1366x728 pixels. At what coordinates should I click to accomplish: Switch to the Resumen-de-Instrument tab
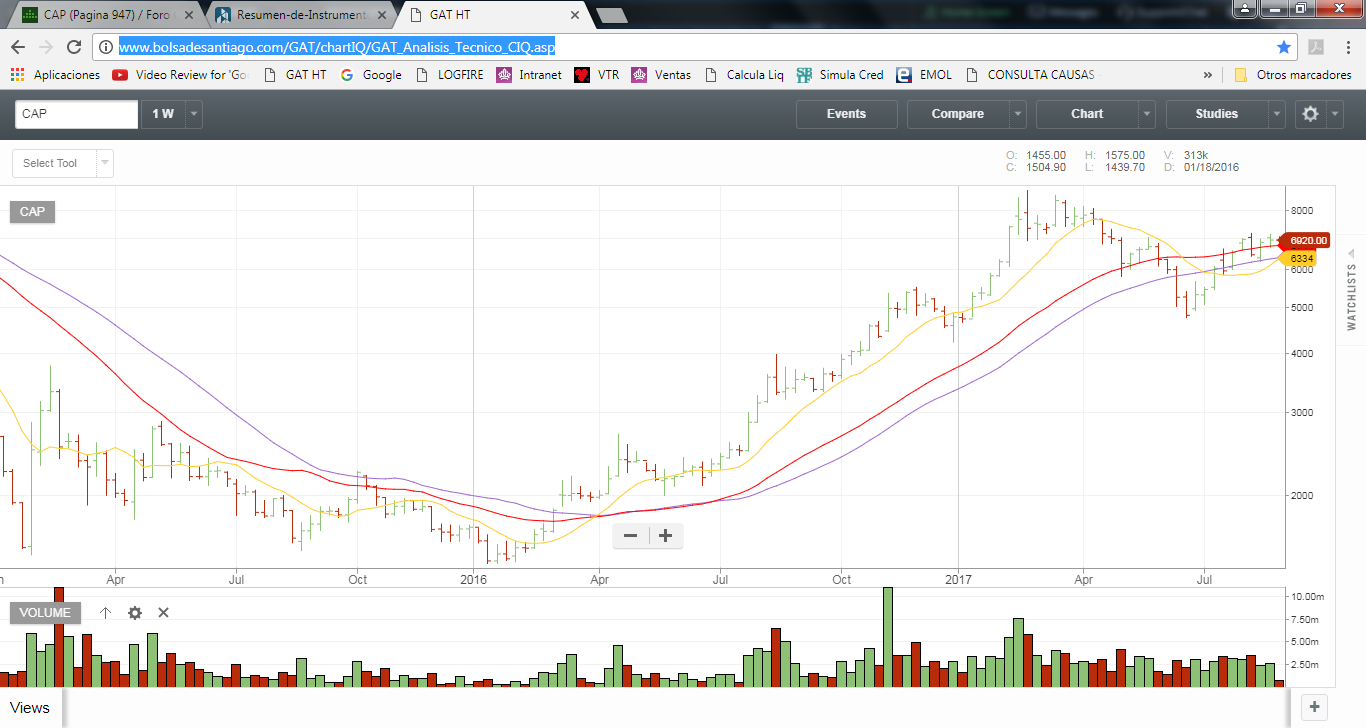pyautogui.click(x=299, y=15)
